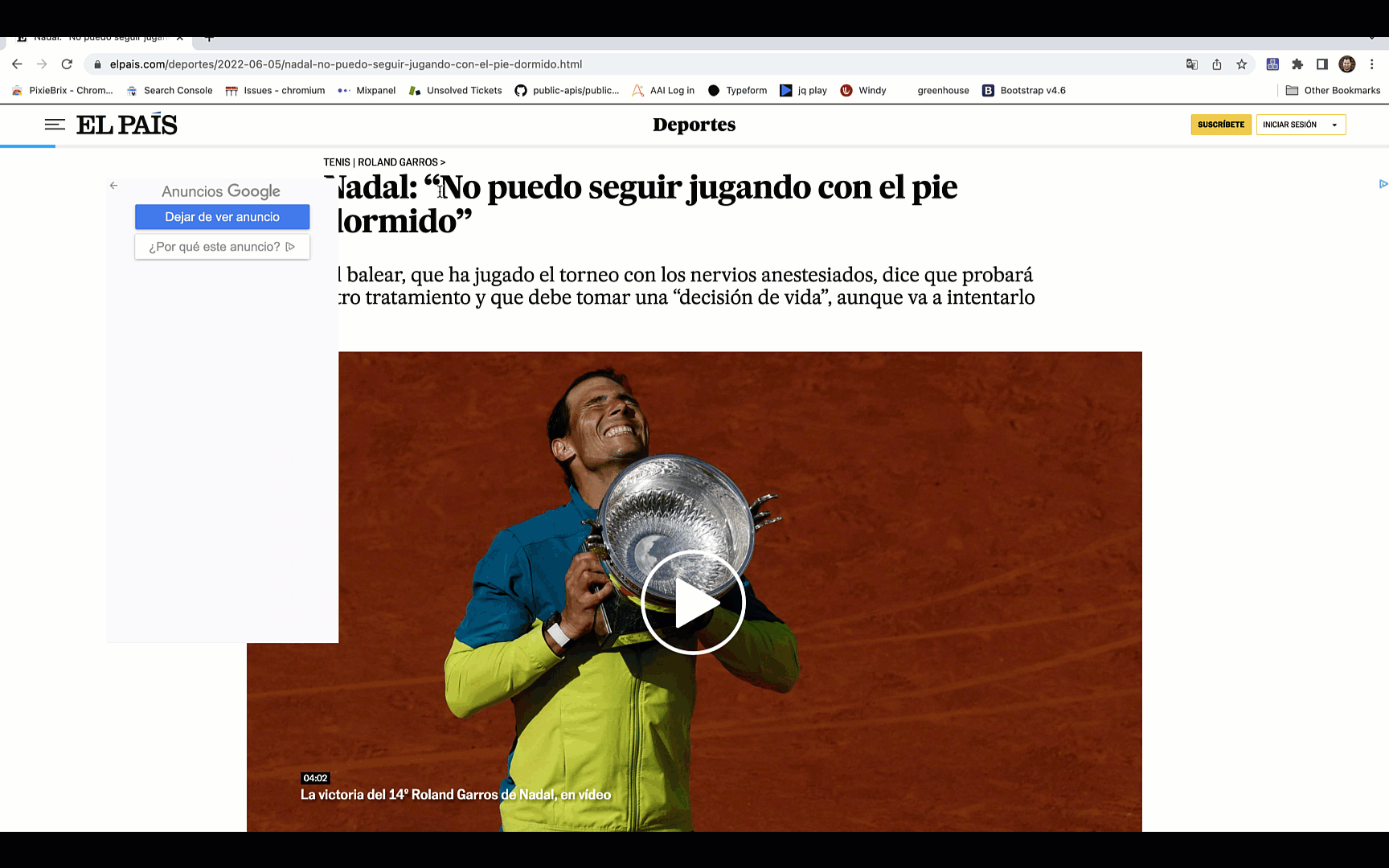This screenshot has width=1389, height=868.
Task: Open the El País hamburger menu
Action: pos(55,125)
